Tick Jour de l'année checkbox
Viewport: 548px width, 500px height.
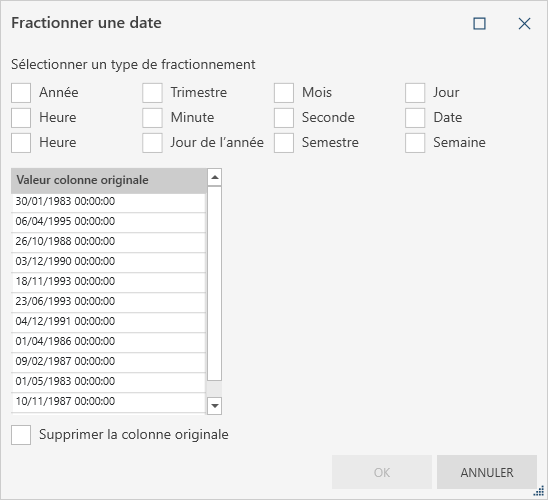pos(152,143)
